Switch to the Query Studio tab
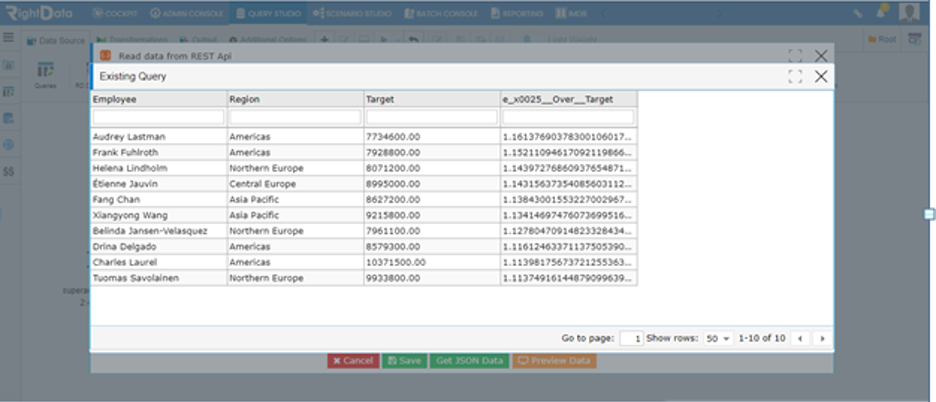This screenshot has width=936, height=402. coord(268,13)
